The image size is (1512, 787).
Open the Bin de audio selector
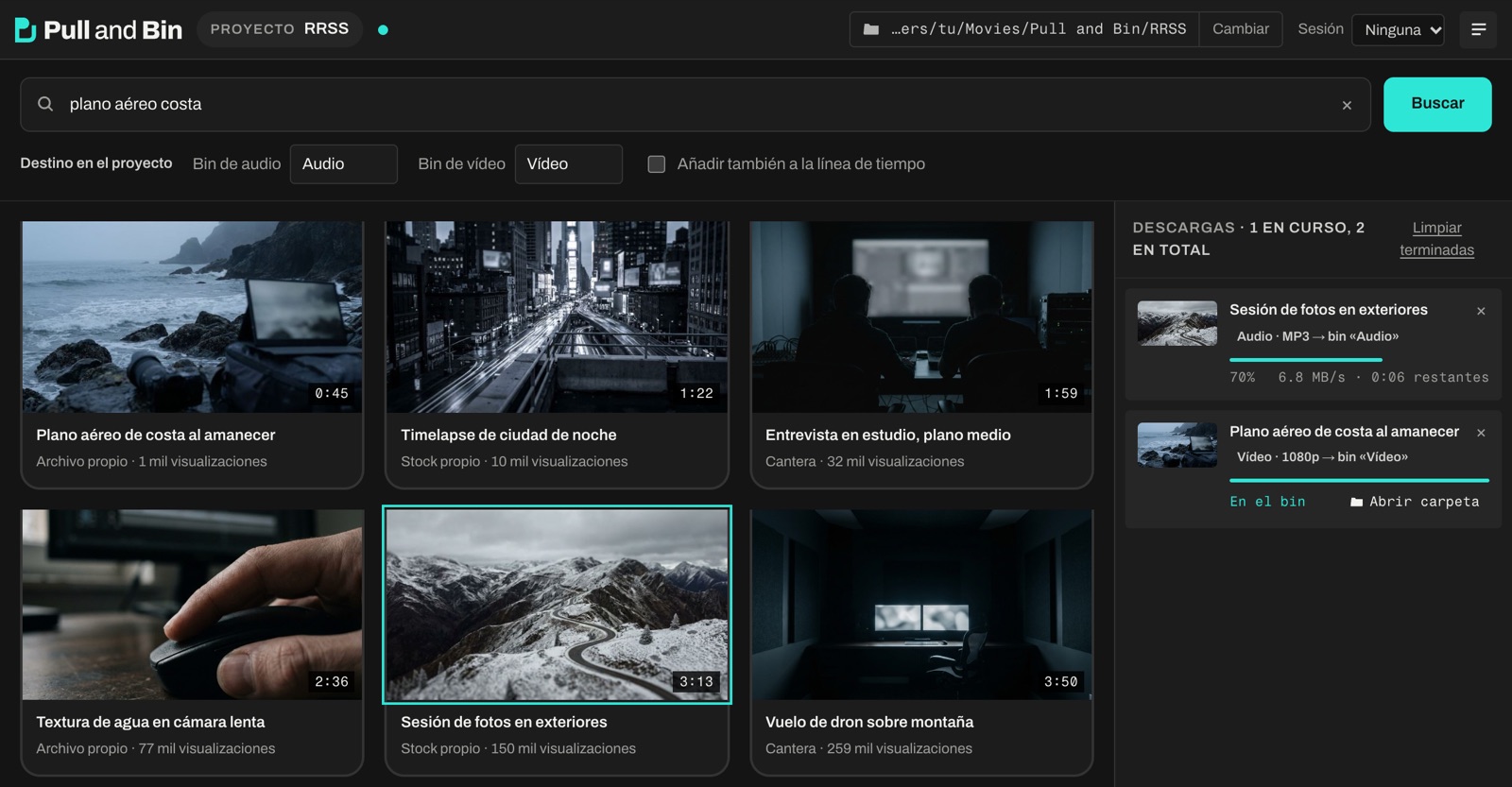click(x=343, y=163)
